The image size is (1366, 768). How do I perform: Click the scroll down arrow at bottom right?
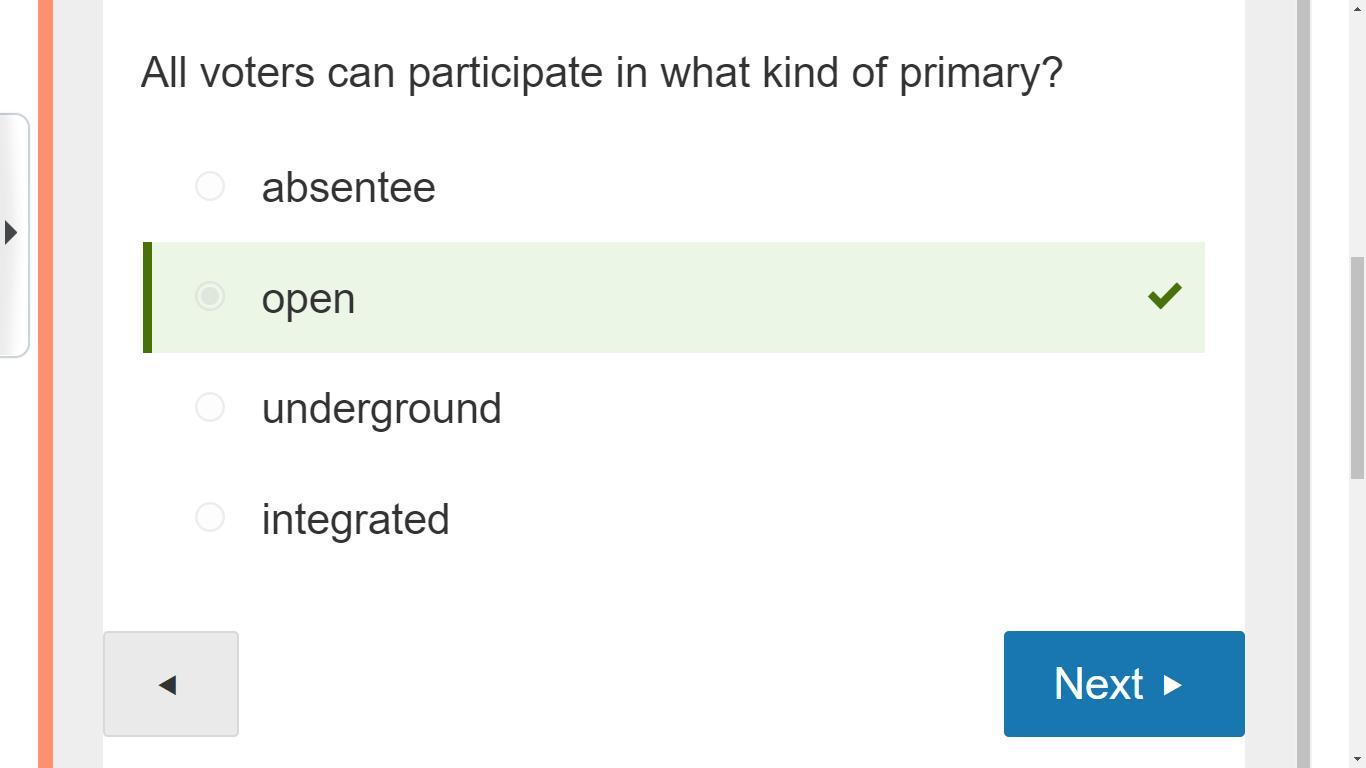[1357, 759]
